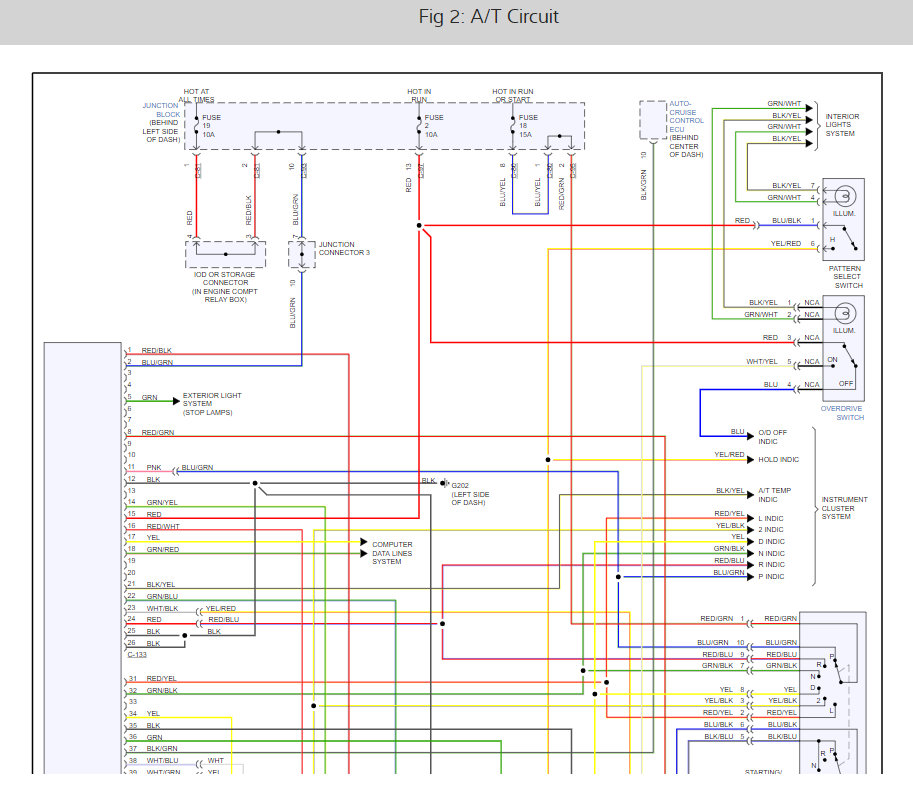Click the "AUTO-CRUISE CONTROL ECU" label
Viewport: 913px width, 806px height.
click(686, 116)
